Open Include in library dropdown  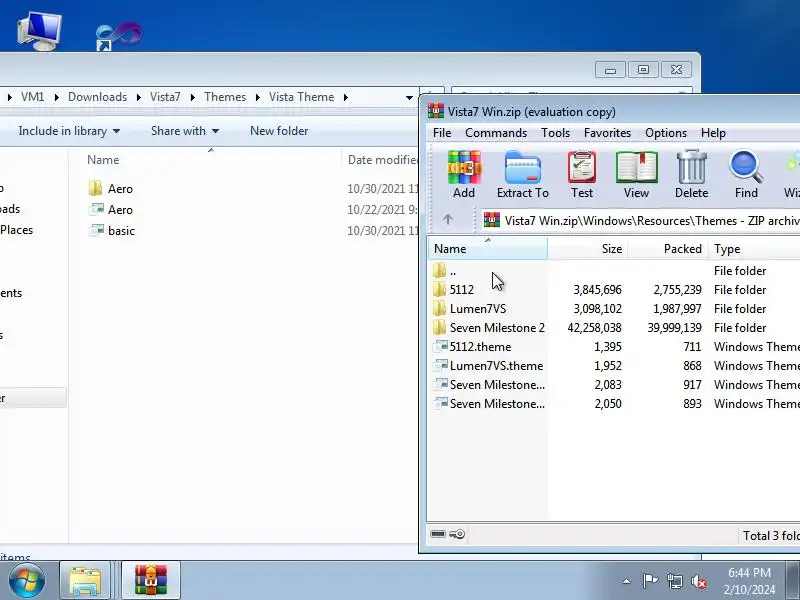coord(69,131)
